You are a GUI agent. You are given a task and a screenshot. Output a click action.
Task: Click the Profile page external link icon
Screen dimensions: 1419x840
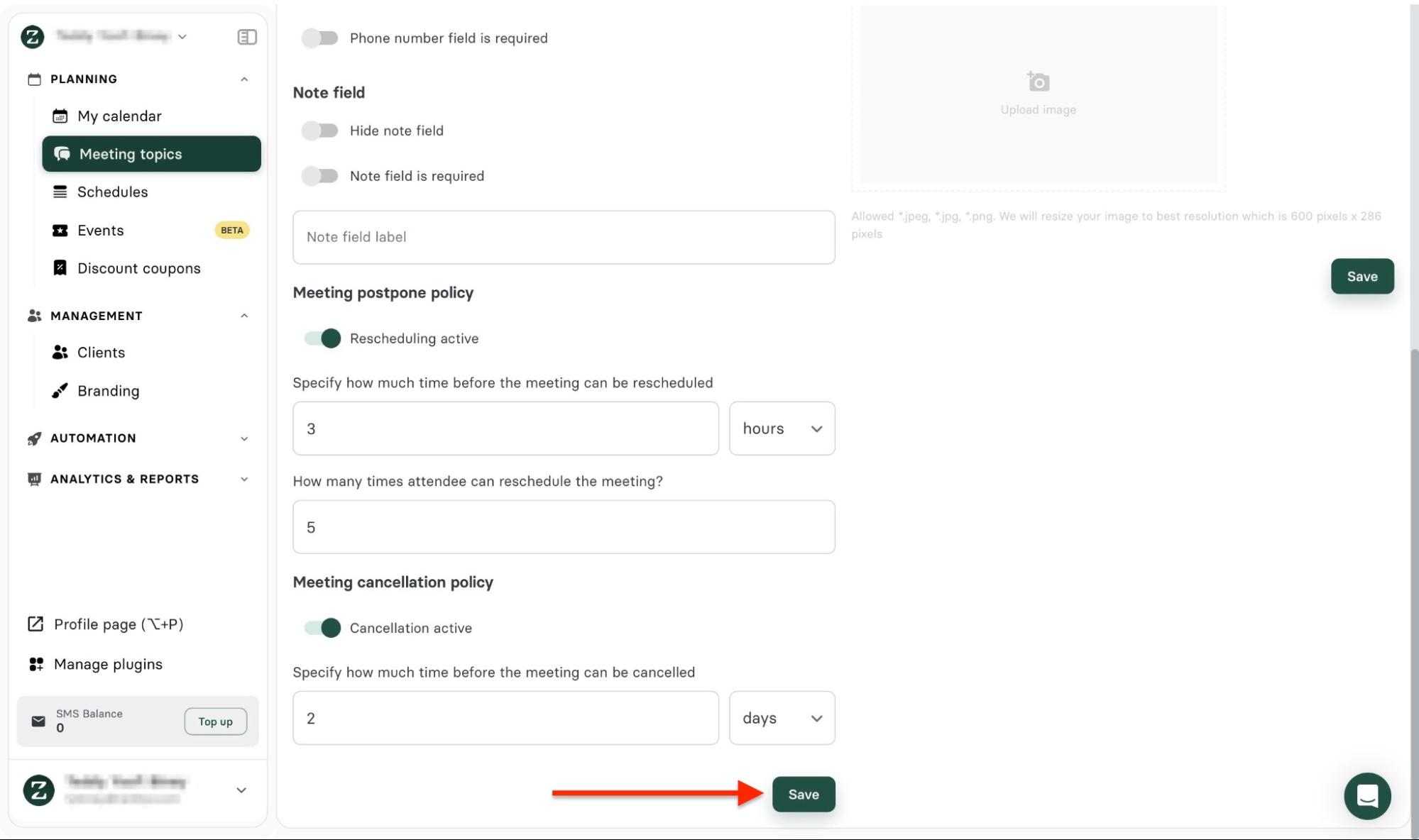(x=35, y=624)
